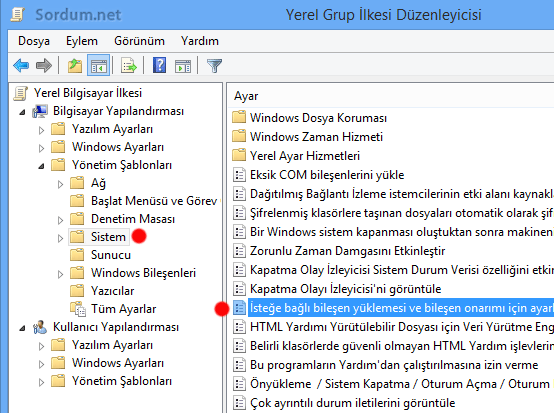Image resolution: width=554 pixels, height=413 pixels.
Task: Click the Eksik COM bileşenlerini yükle policy icon
Action: pyautogui.click(x=240, y=175)
